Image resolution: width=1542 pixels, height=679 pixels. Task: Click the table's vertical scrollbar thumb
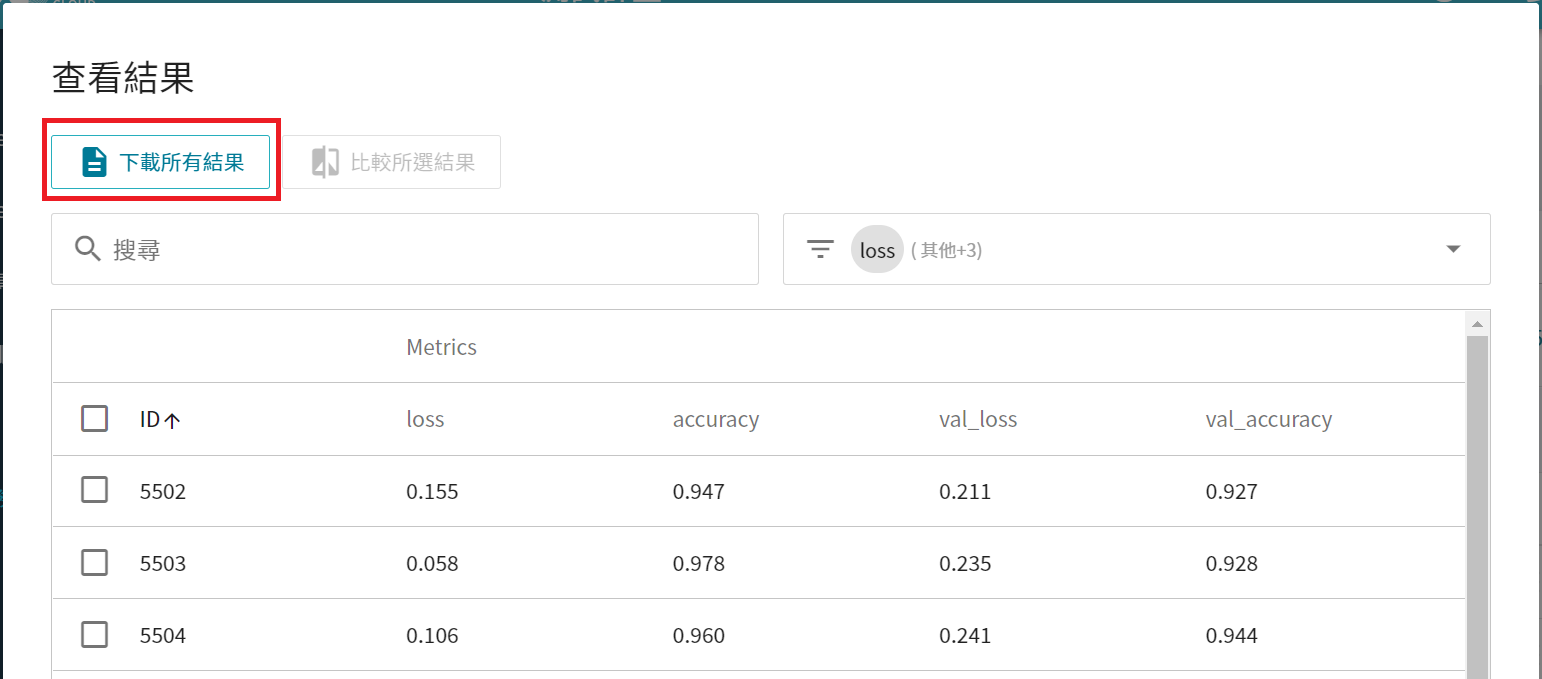pyautogui.click(x=1476, y=500)
